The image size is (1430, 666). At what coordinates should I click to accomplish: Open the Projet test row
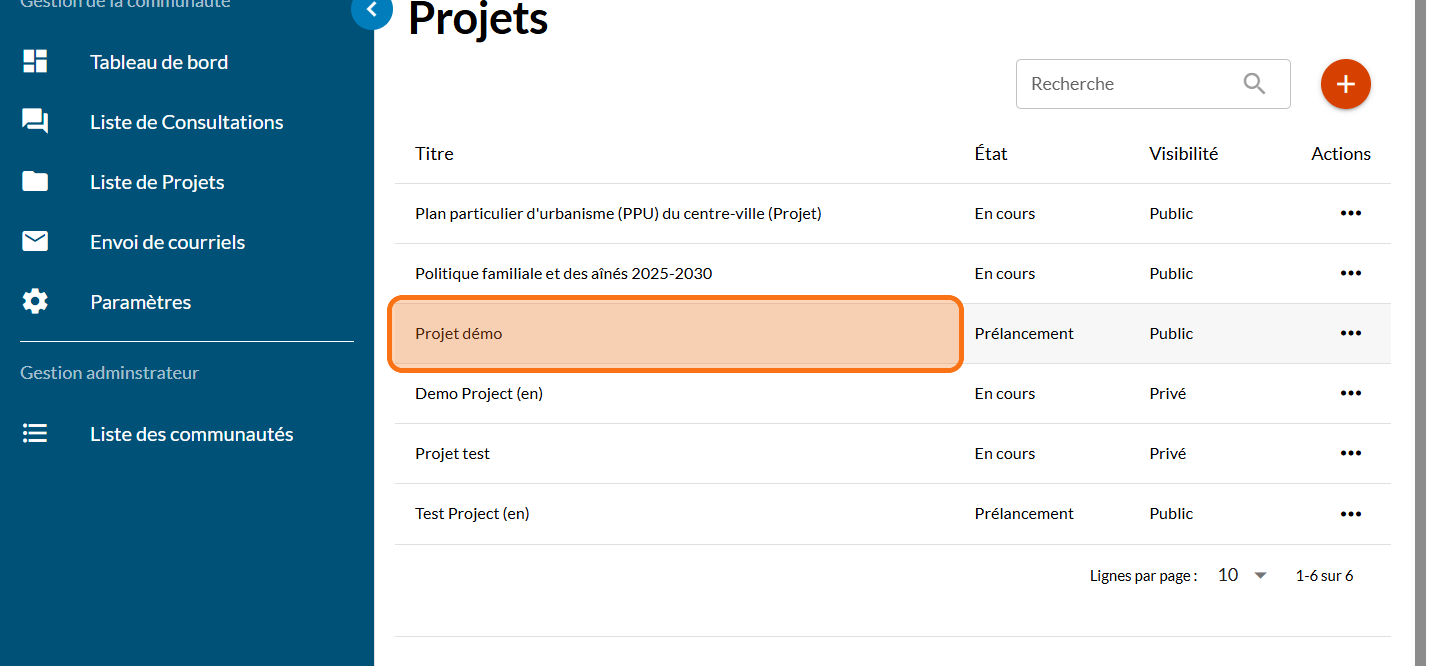coord(452,453)
